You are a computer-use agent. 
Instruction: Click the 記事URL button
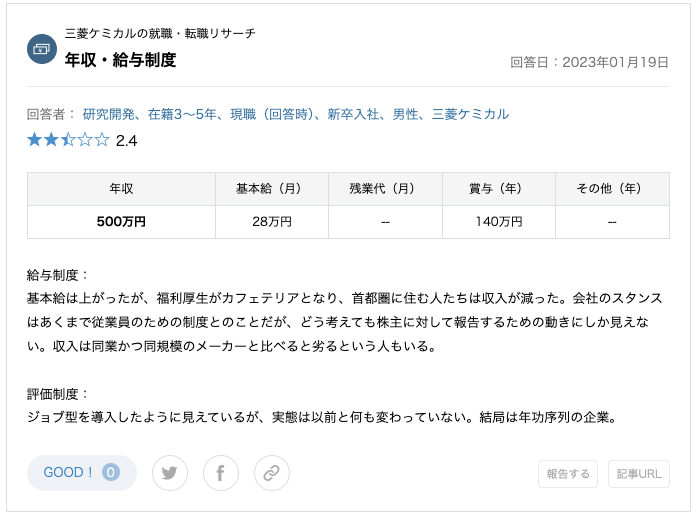[x=639, y=474]
